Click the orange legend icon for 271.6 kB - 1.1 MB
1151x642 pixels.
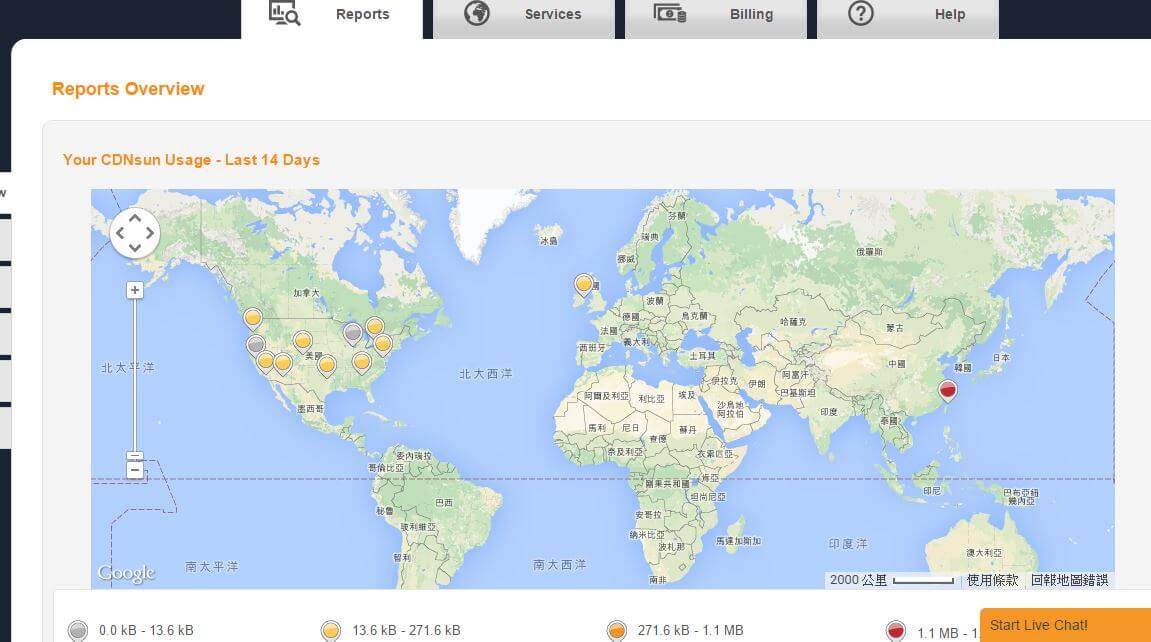tap(617, 630)
